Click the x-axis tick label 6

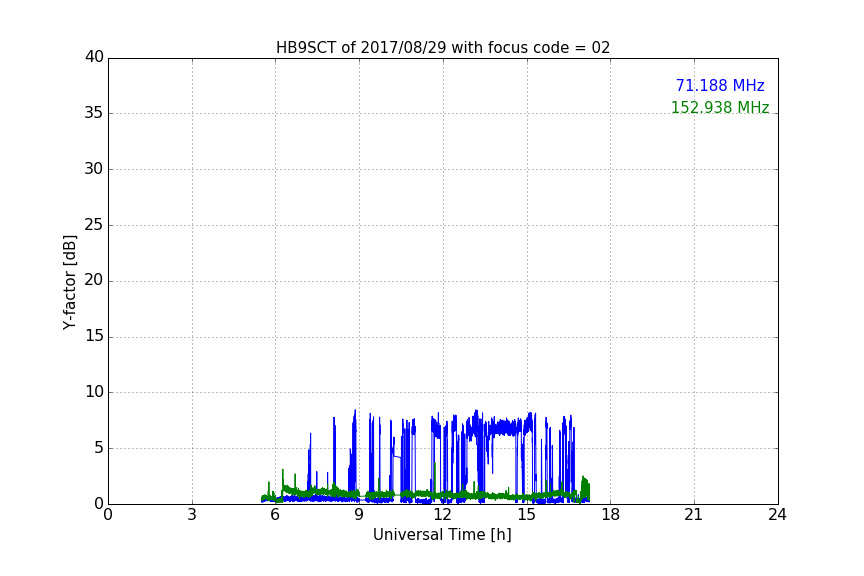(x=275, y=515)
